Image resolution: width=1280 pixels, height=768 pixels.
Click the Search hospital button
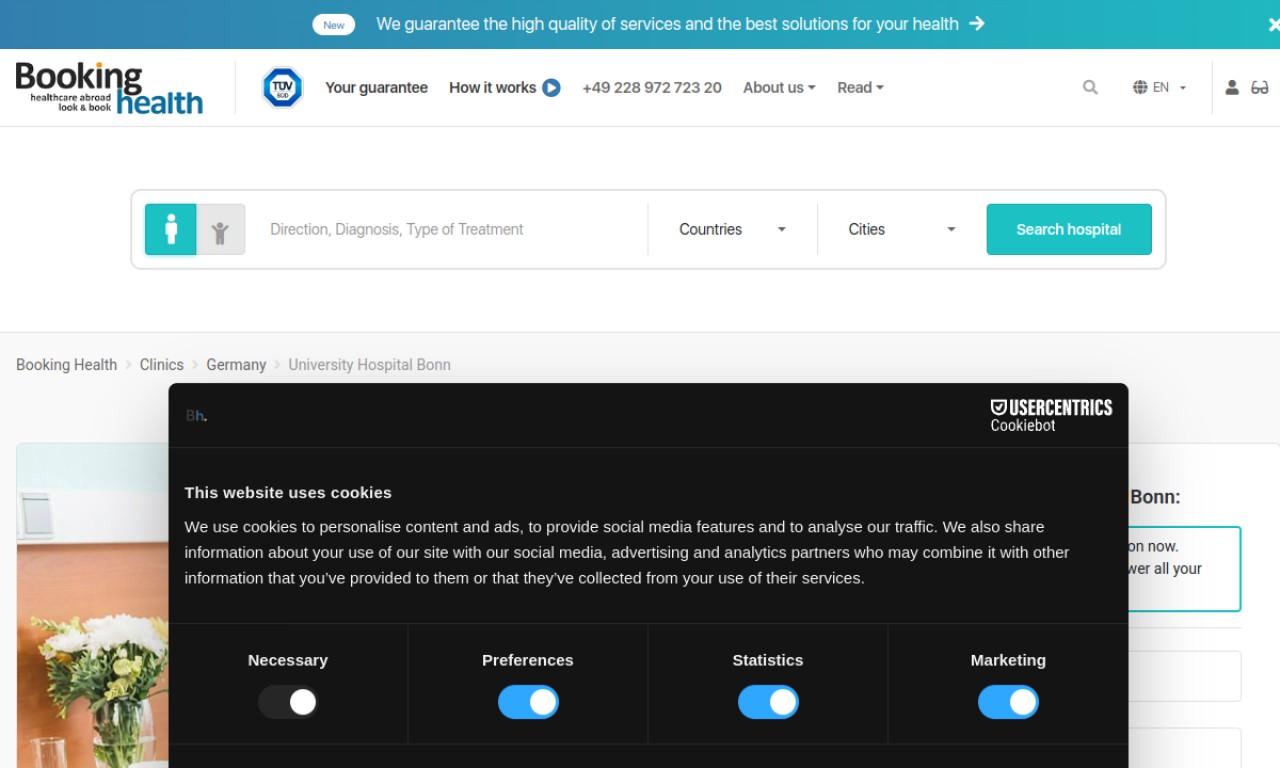1069,229
